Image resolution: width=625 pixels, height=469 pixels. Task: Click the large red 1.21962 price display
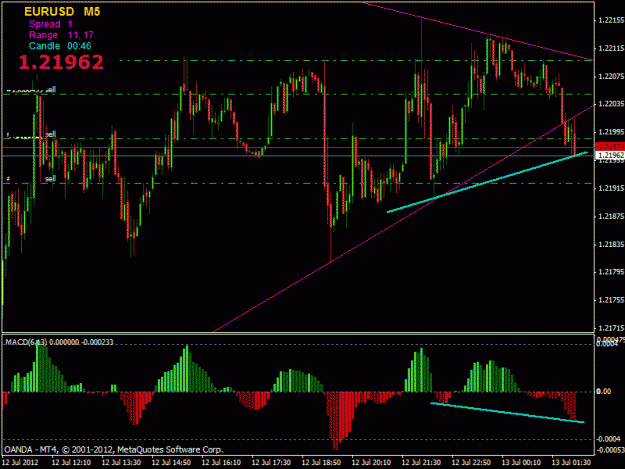click(x=61, y=62)
